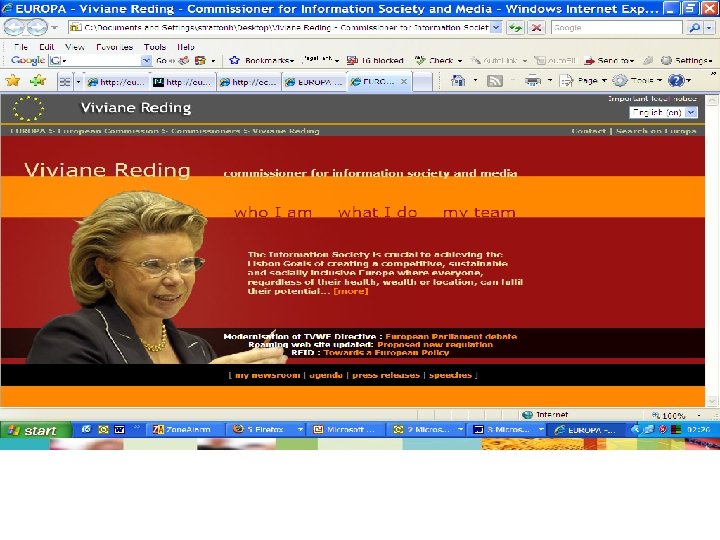Open 'Towards a European Policy' link
The image size is (720, 540).
pos(386,353)
